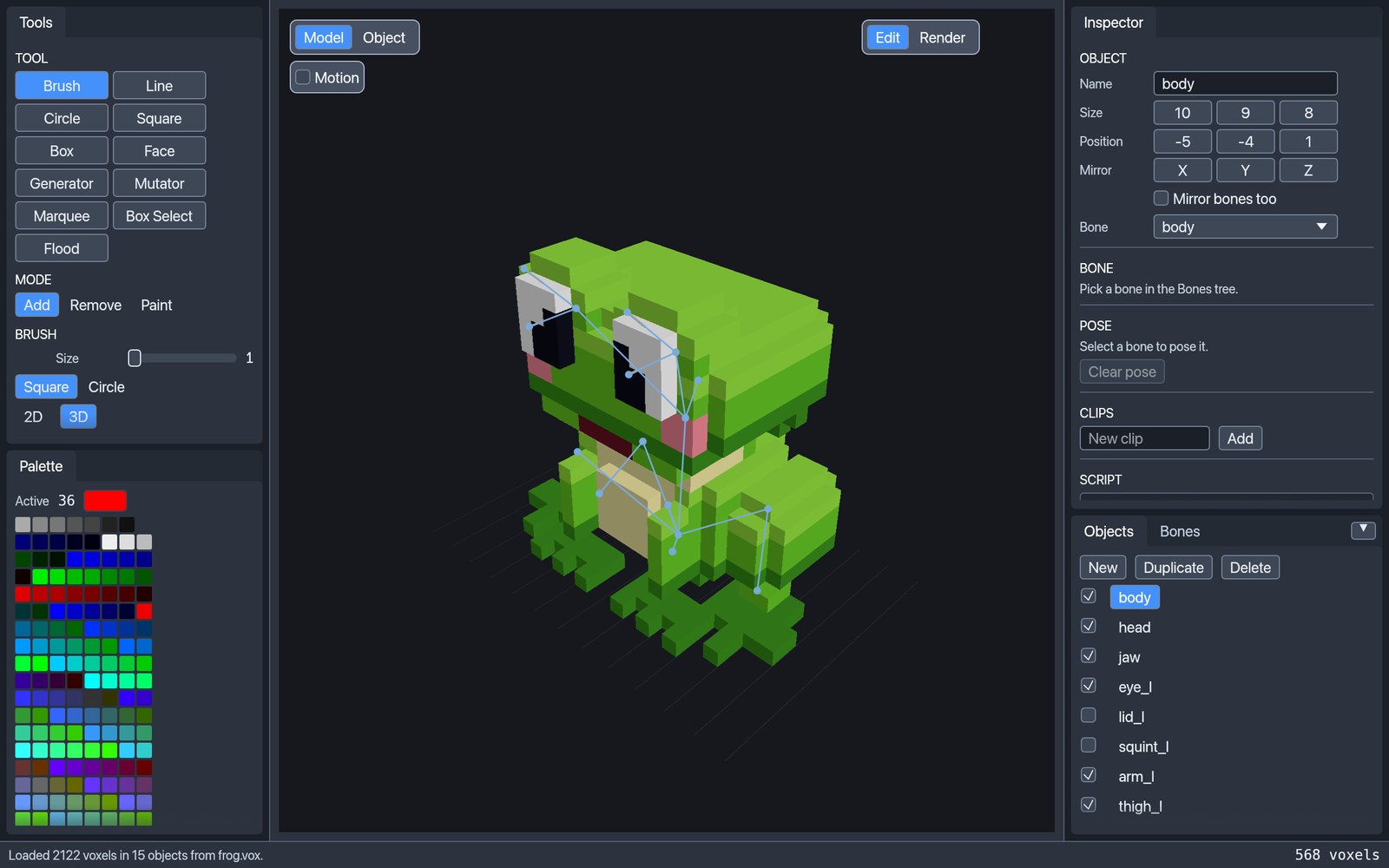This screenshot has height=868, width=1389.
Task: Click the Position 1 field
Action: pos(1308,141)
